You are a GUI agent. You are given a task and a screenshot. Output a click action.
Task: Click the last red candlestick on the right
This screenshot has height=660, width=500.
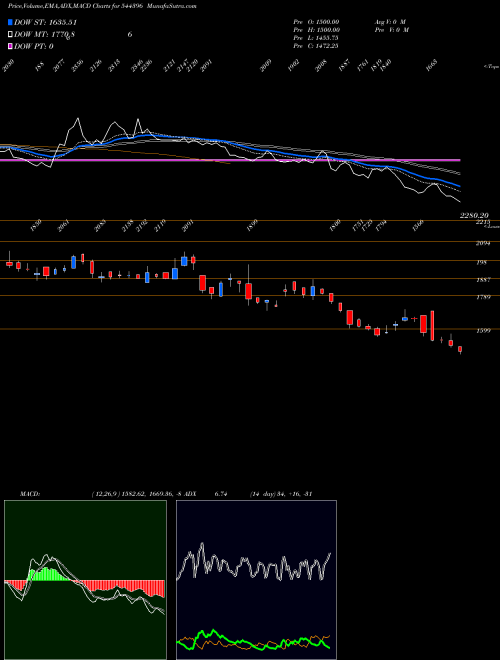(x=460, y=349)
